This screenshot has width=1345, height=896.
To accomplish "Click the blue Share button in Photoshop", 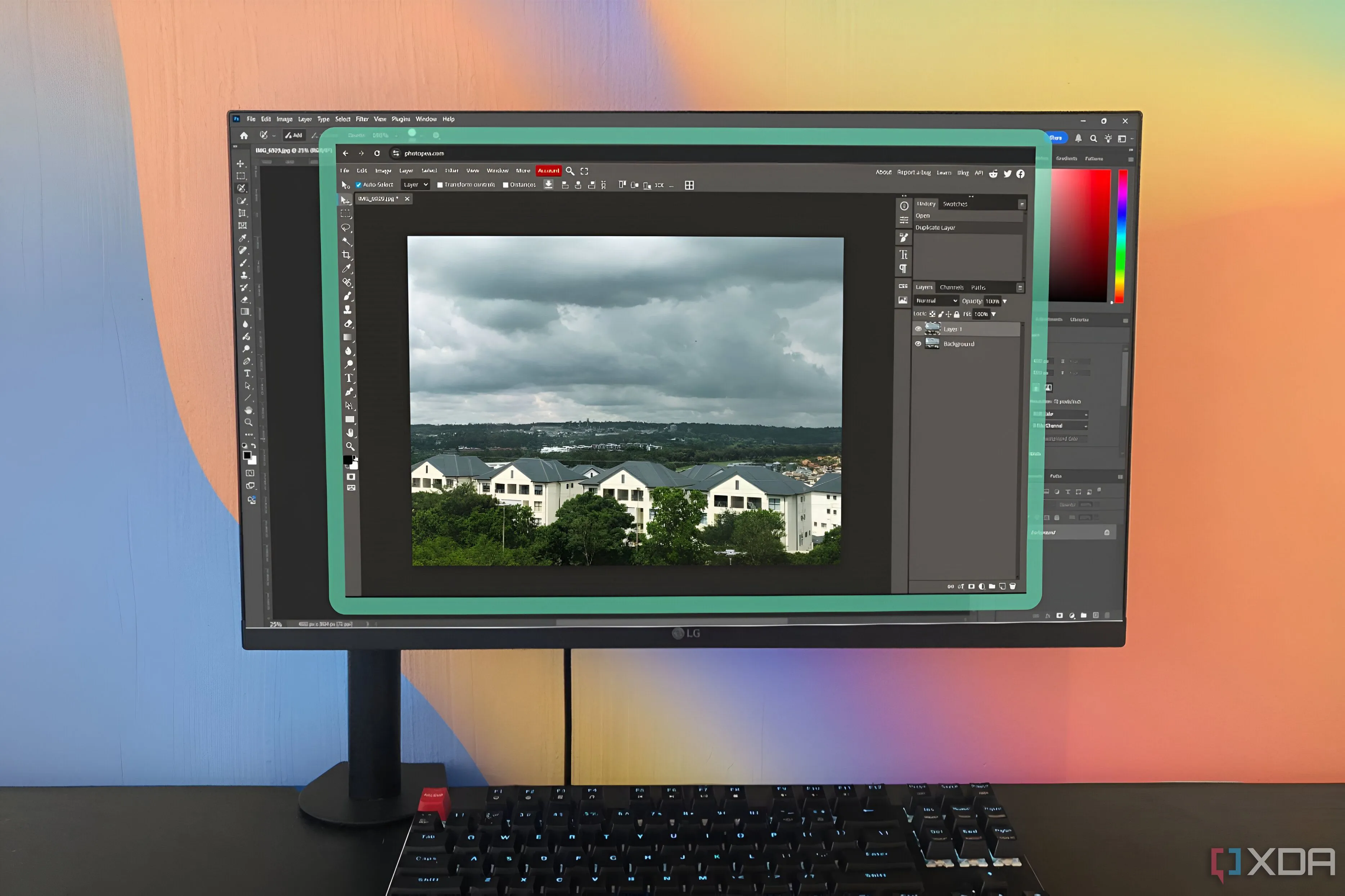I will 1056,138.
